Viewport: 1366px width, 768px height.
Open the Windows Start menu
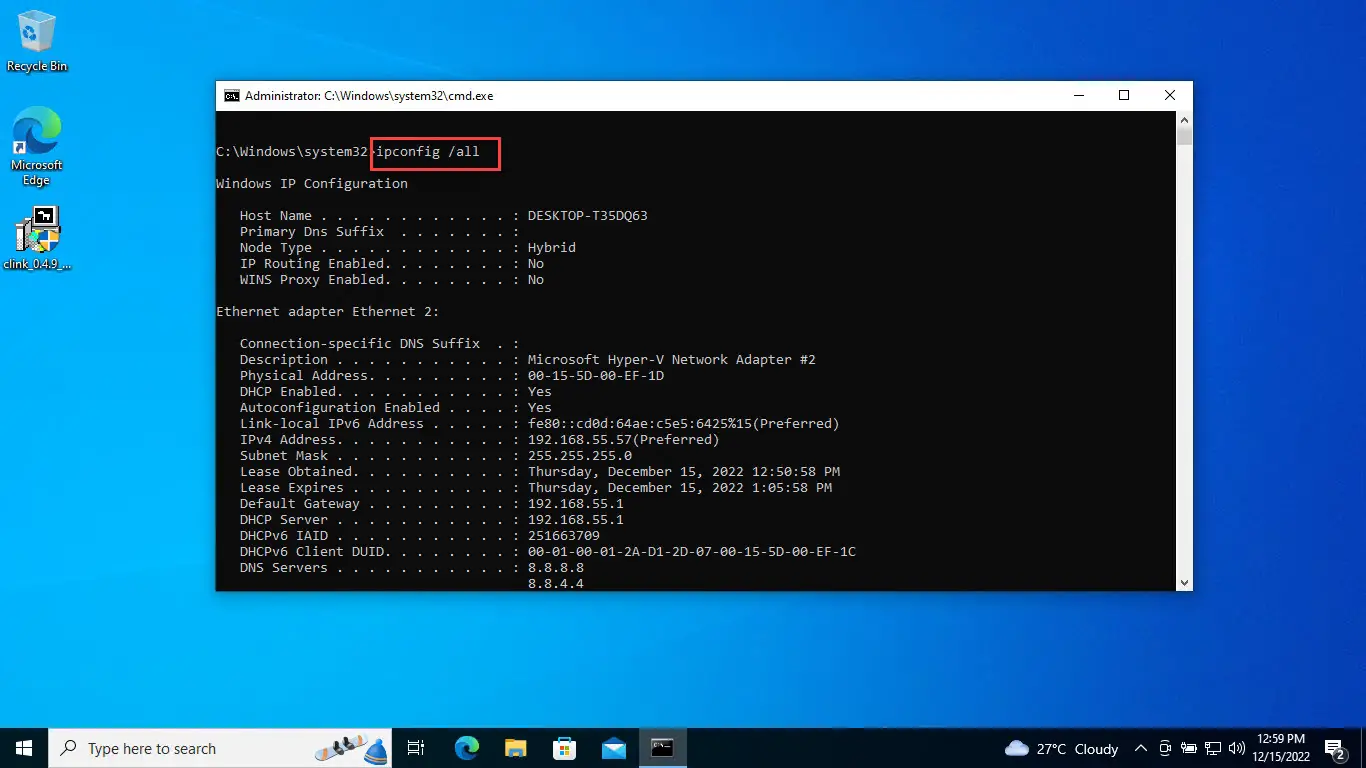24,748
